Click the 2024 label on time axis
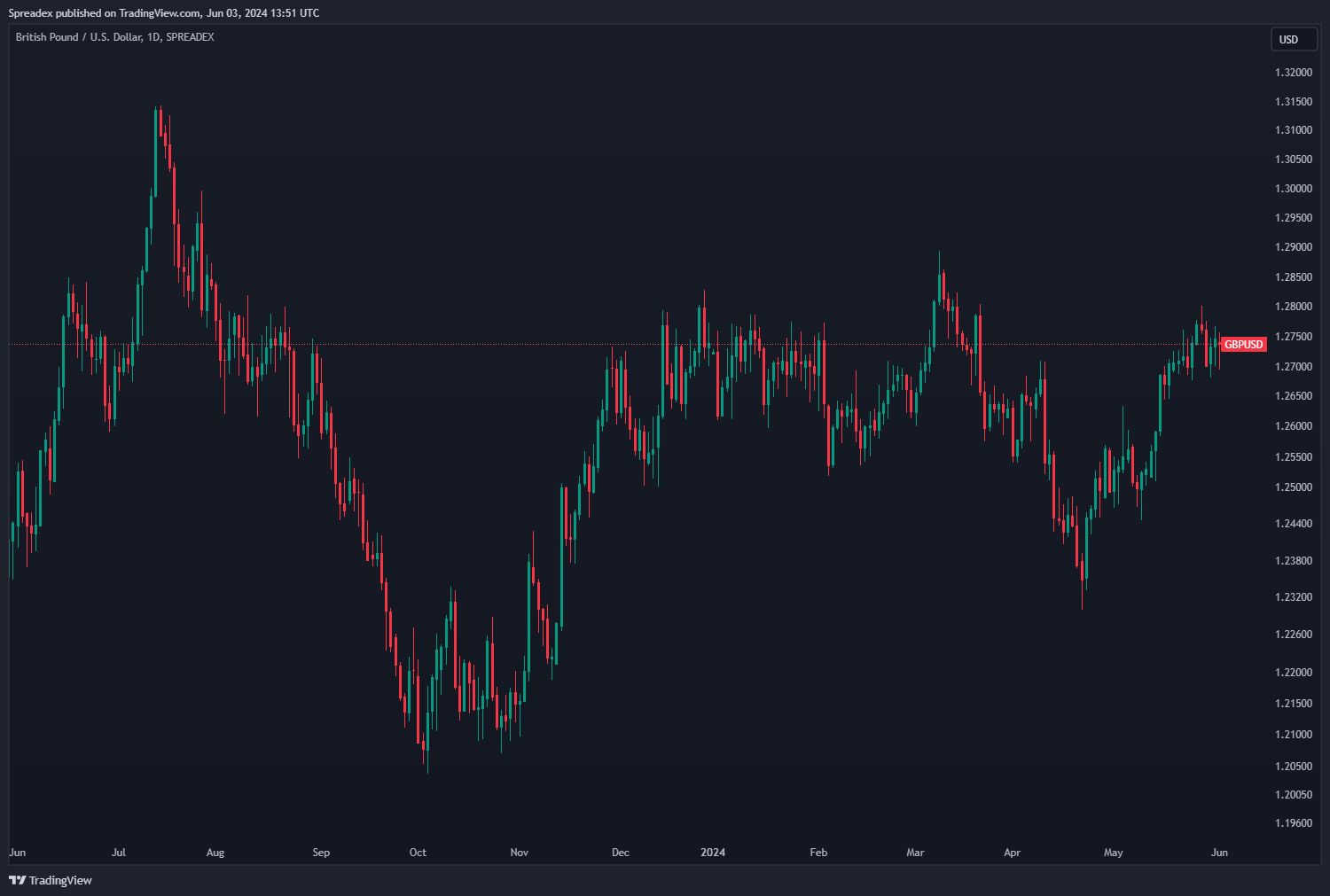This screenshot has width=1330, height=896. click(x=713, y=853)
